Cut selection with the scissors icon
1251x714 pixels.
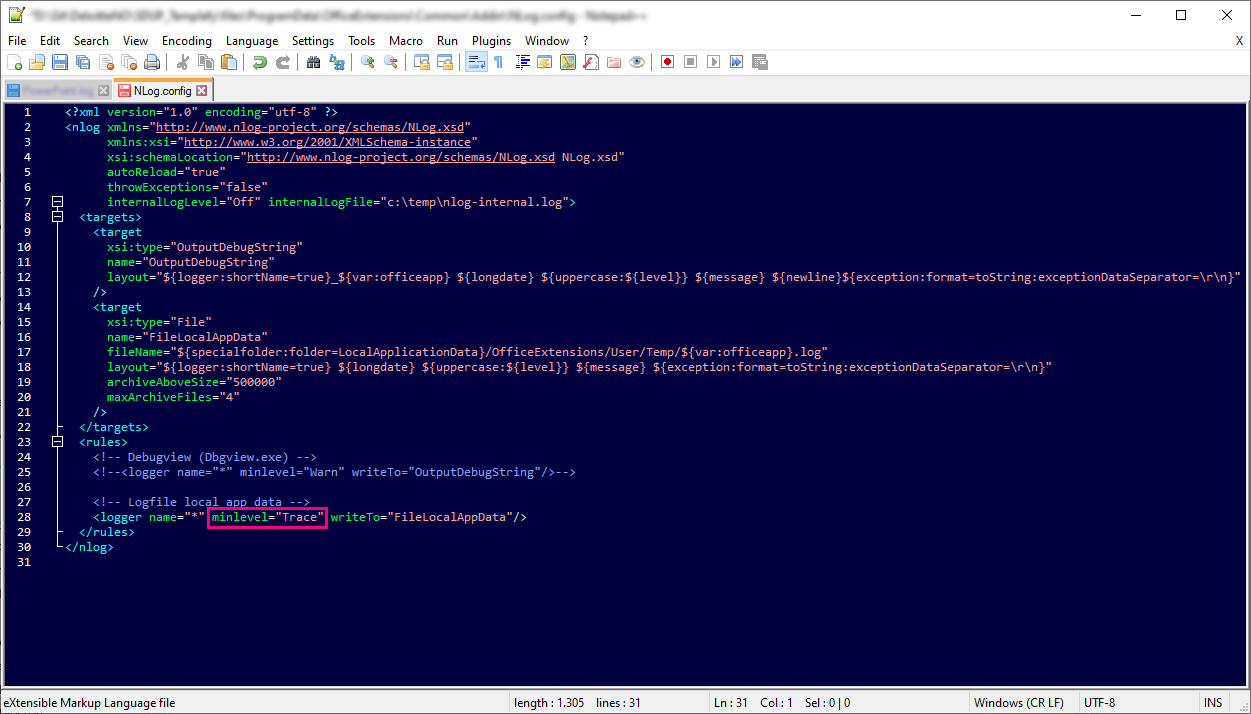click(x=183, y=62)
